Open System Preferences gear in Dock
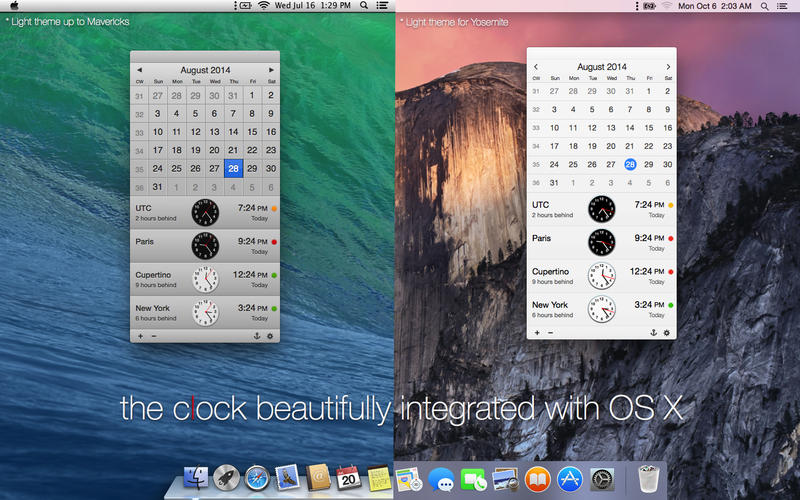The width and height of the screenshot is (800, 500). point(603,480)
